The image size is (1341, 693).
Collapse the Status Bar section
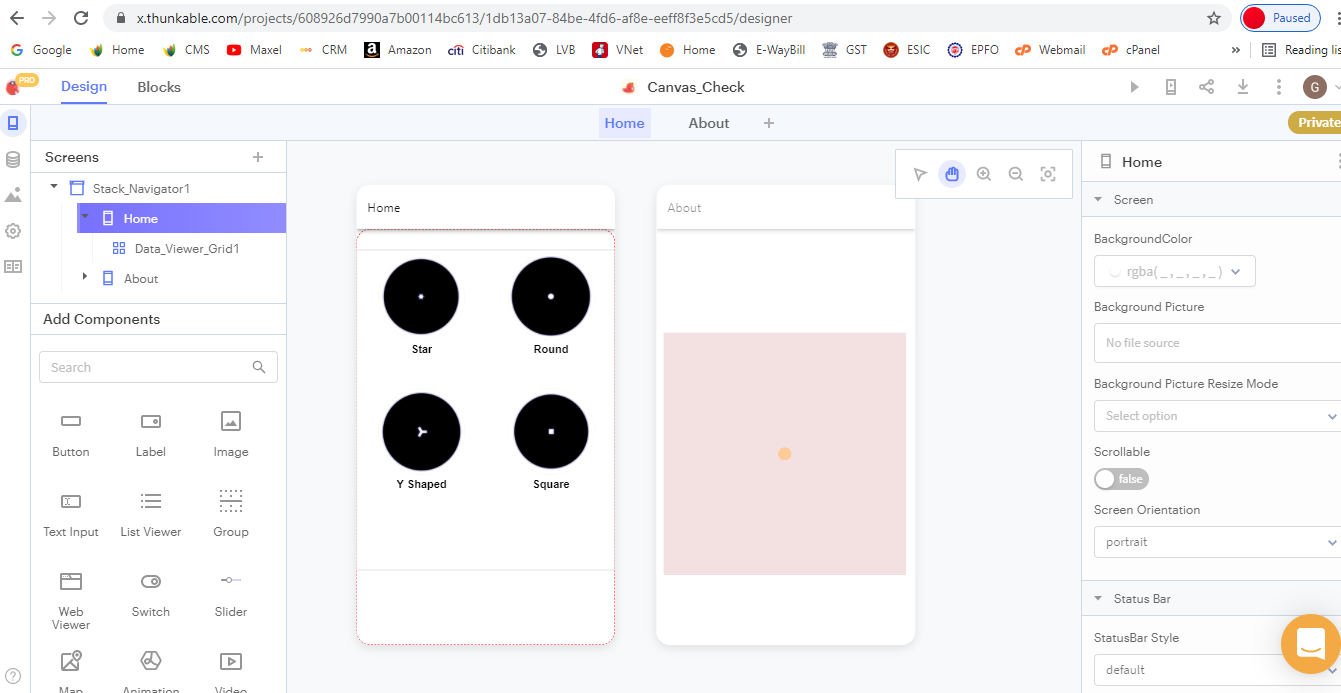pyautogui.click(x=1098, y=598)
